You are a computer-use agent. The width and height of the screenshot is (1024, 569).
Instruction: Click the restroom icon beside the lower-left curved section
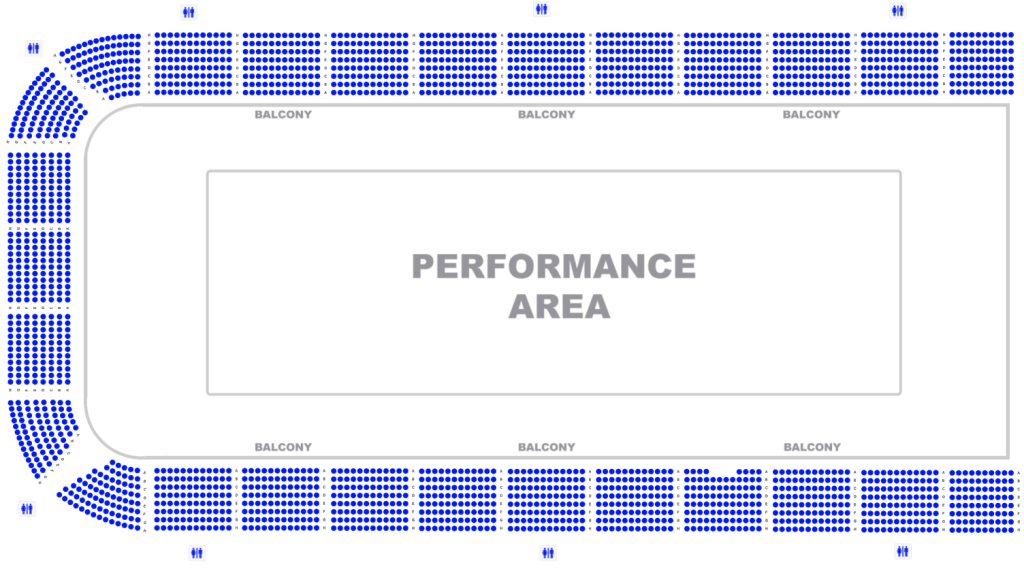click(x=27, y=509)
